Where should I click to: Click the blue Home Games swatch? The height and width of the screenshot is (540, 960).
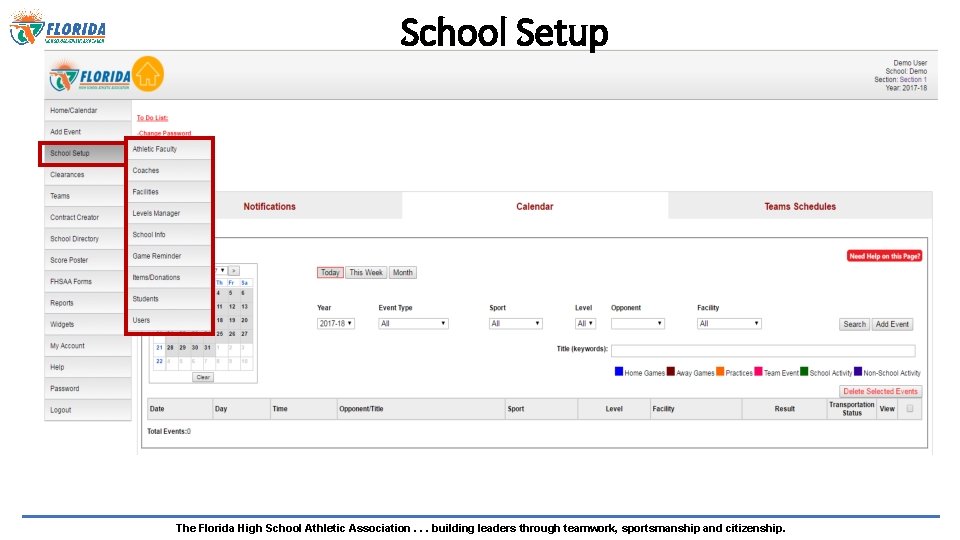[x=619, y=372]
